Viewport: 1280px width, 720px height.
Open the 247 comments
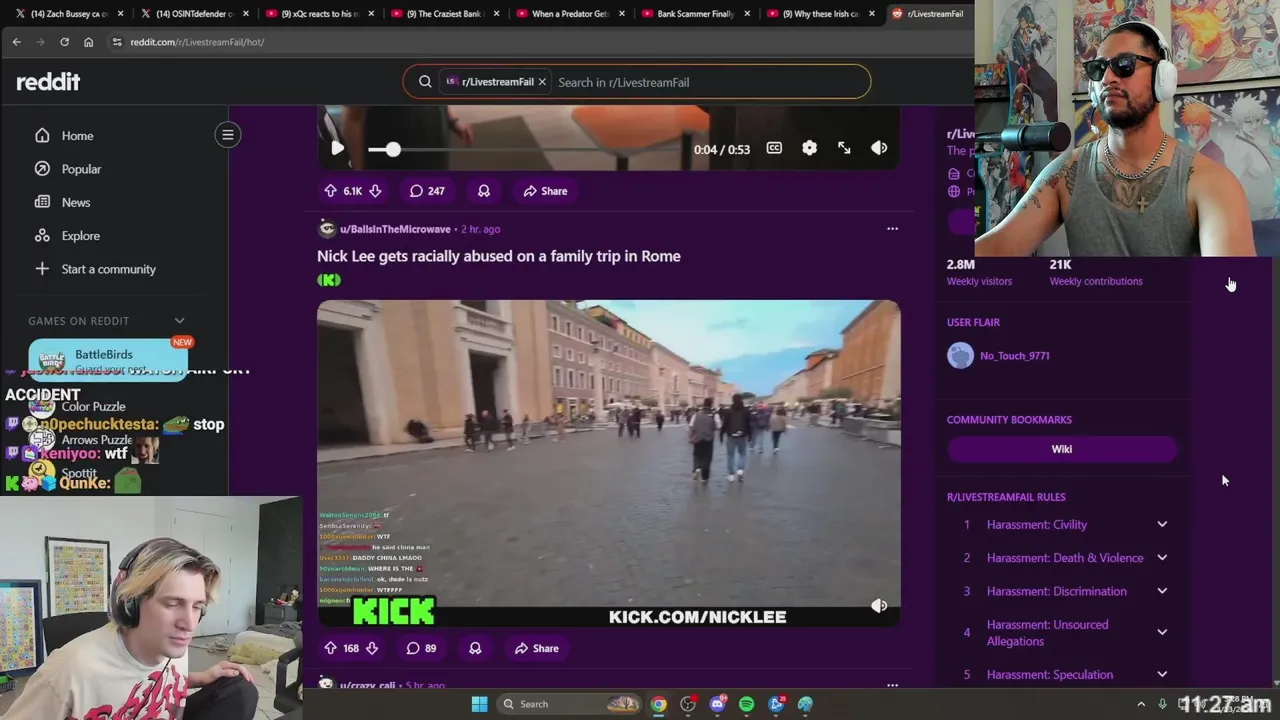point(427,191)
